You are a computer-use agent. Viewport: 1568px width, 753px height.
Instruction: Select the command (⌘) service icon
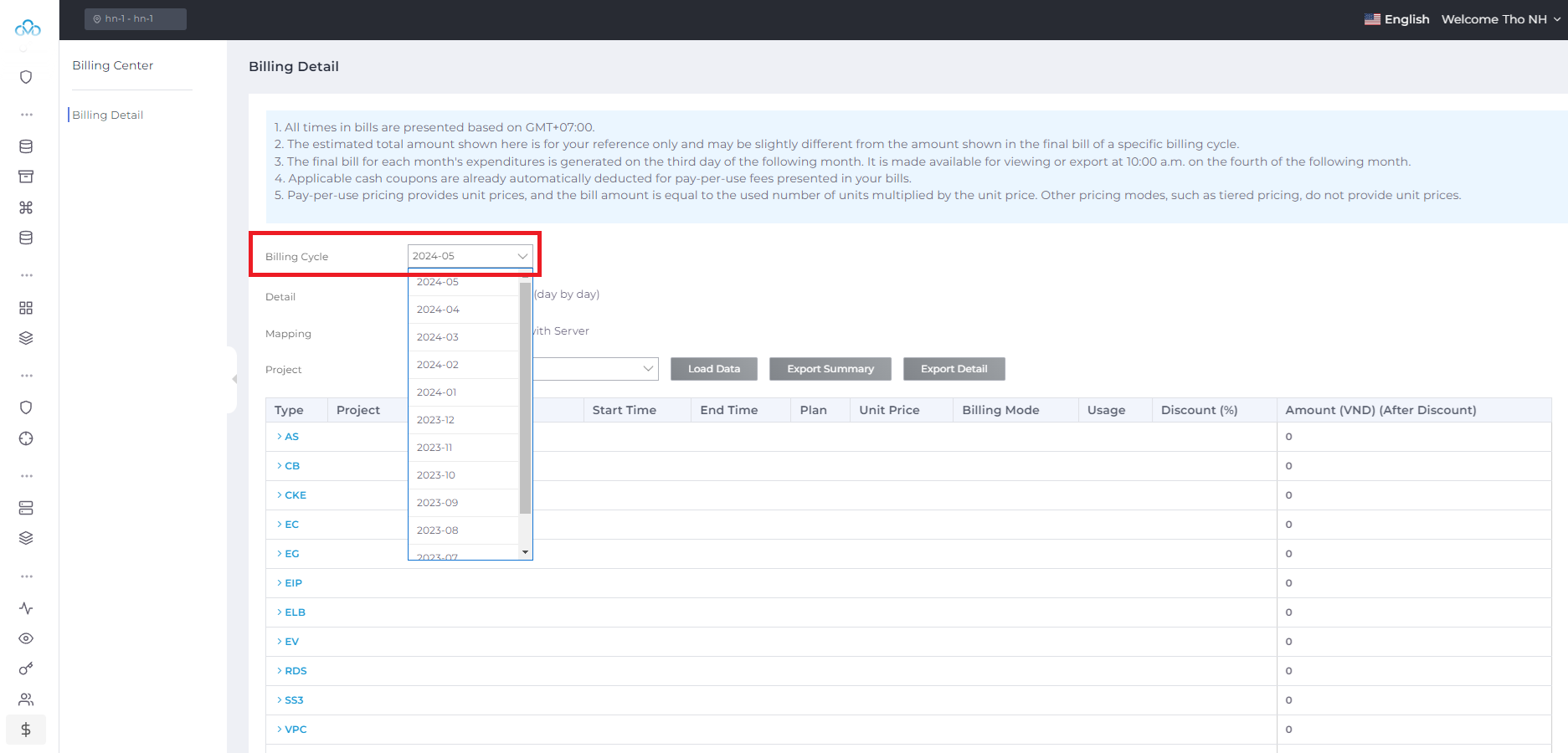coord(26,207)
